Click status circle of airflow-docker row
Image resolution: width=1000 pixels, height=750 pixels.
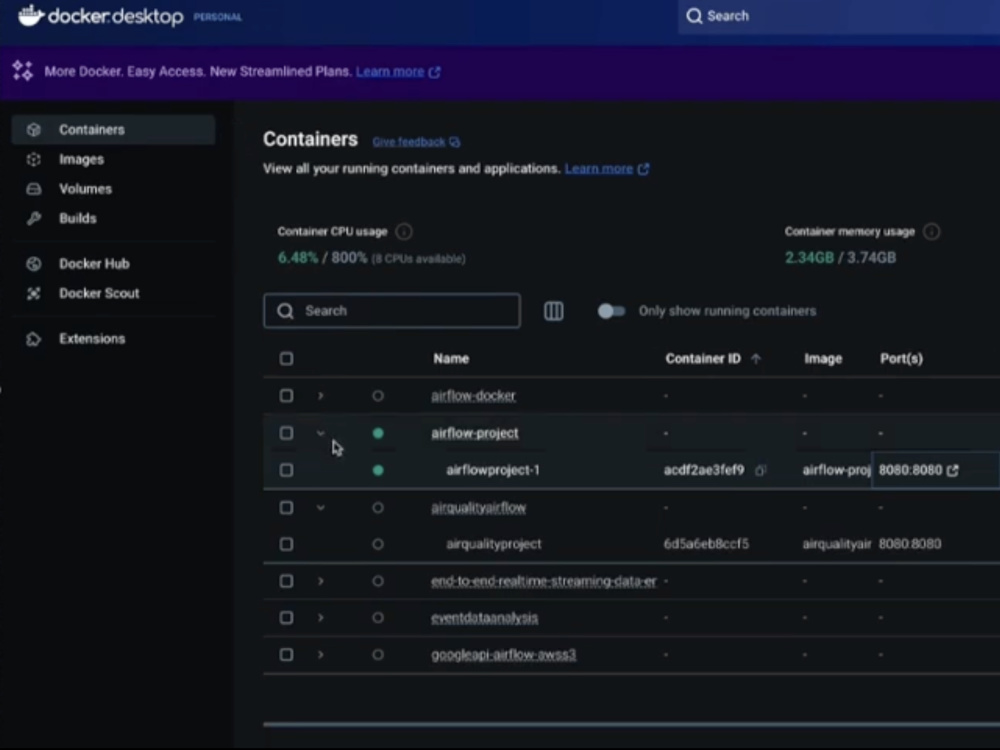pyautogui.click(x=378, y=396)
